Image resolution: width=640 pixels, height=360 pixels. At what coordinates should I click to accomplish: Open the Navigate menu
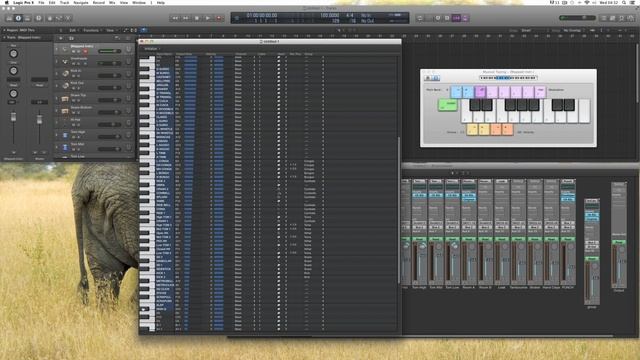point(81,2)
